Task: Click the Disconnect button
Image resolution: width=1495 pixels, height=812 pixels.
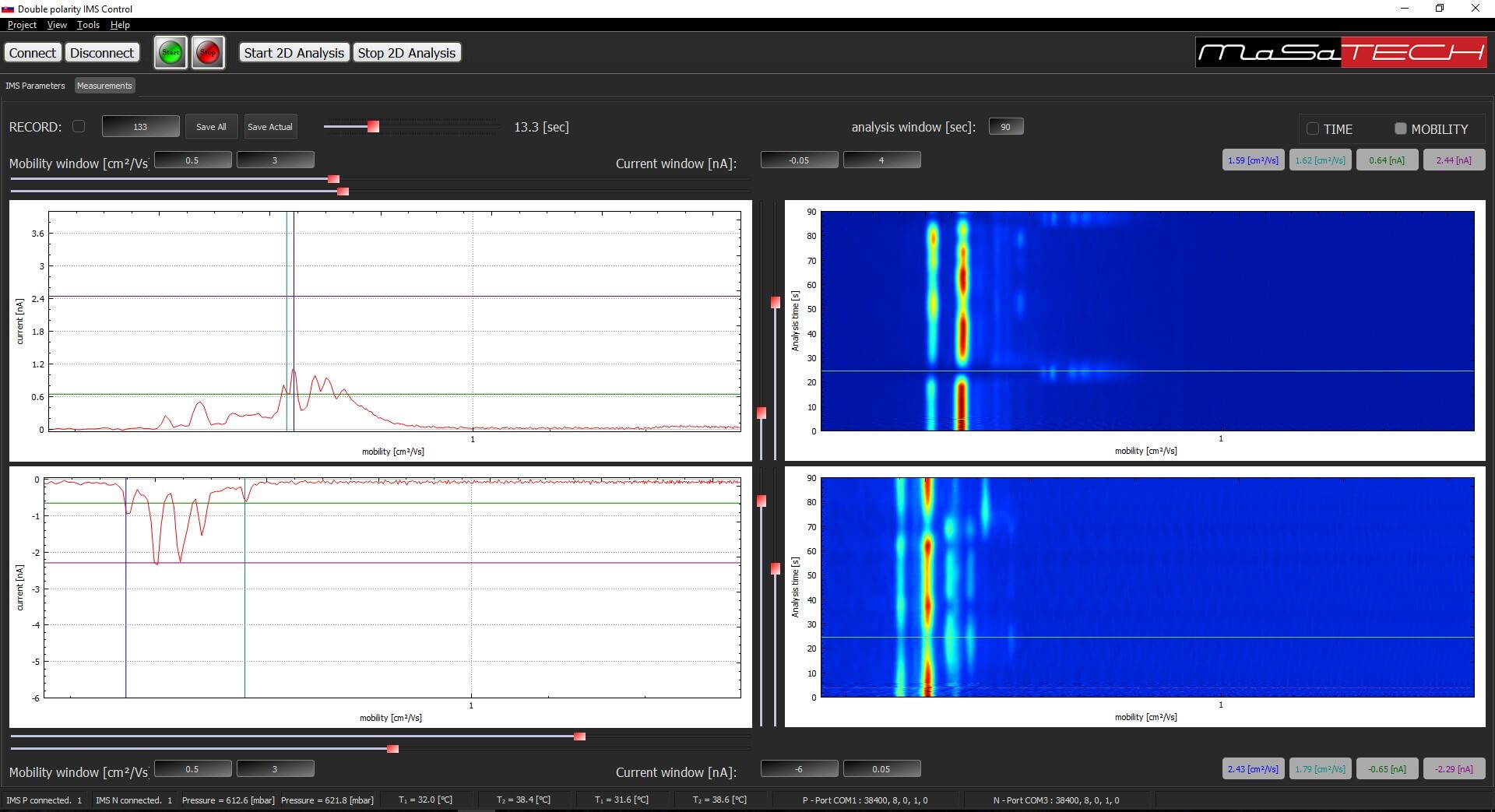Action: coord(102,53)
